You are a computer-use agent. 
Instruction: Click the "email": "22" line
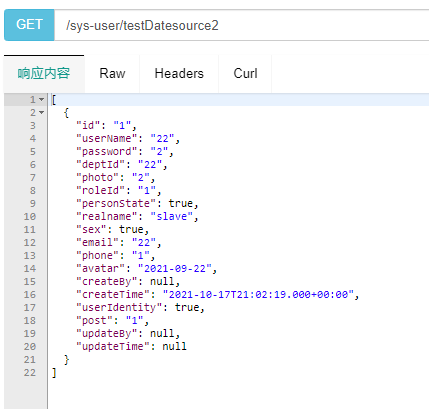[119, 242]
